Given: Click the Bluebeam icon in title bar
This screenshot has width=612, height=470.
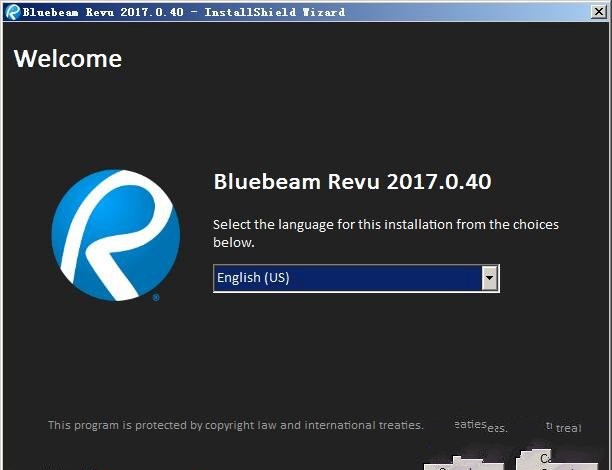Looking at the screenshot, I should 13,12.
